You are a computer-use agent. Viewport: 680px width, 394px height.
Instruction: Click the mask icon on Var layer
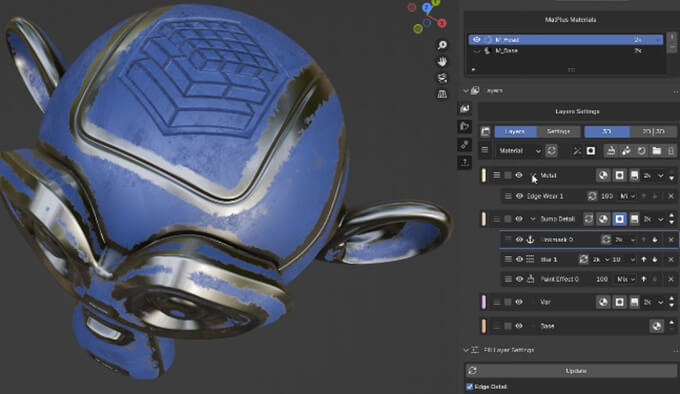point(619,302)
